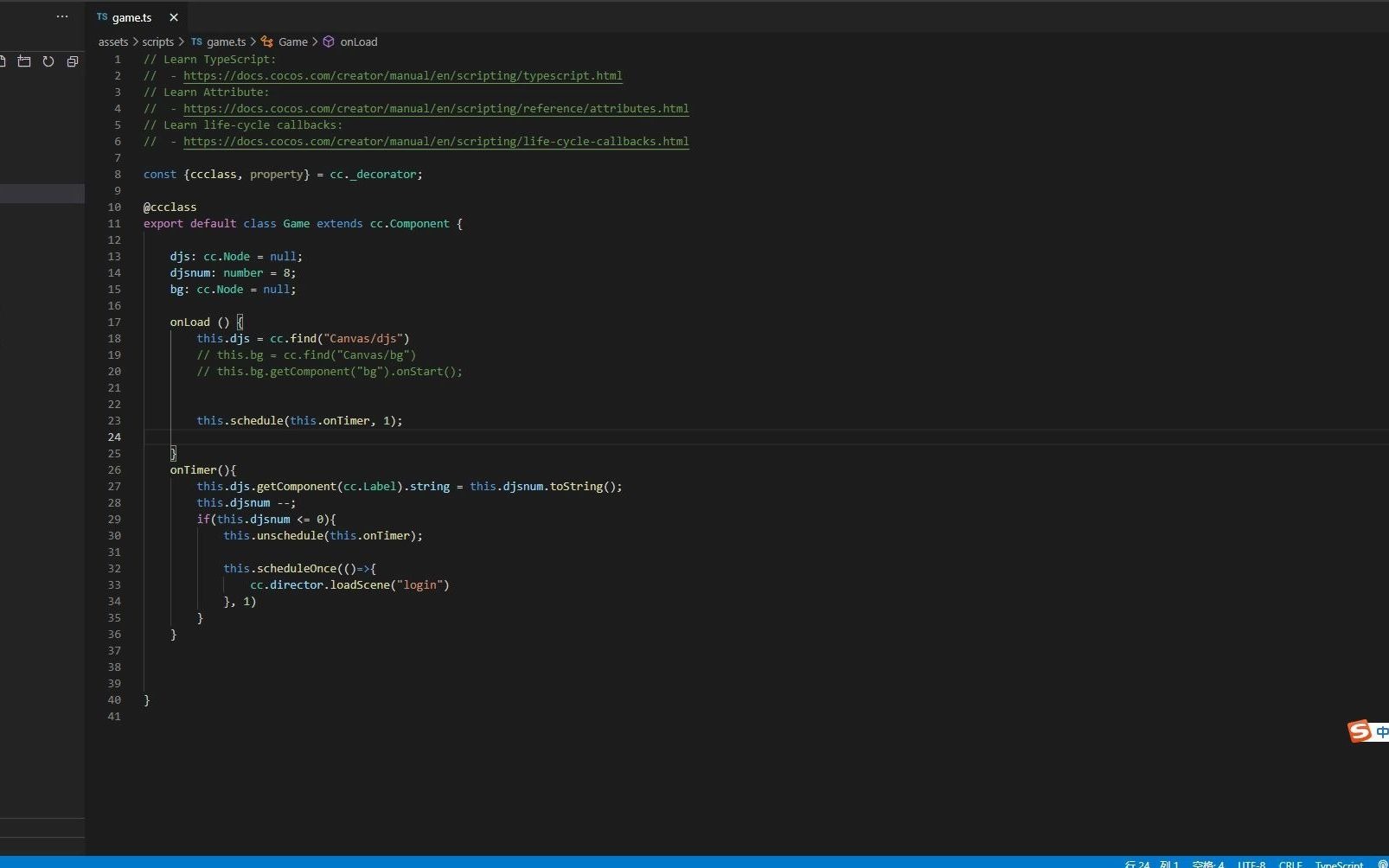The height and width of the screenshot is (868, 1389).
Task: Click 'this.schedule(this.onTimer, 1);' line
Action: [299, 420]
